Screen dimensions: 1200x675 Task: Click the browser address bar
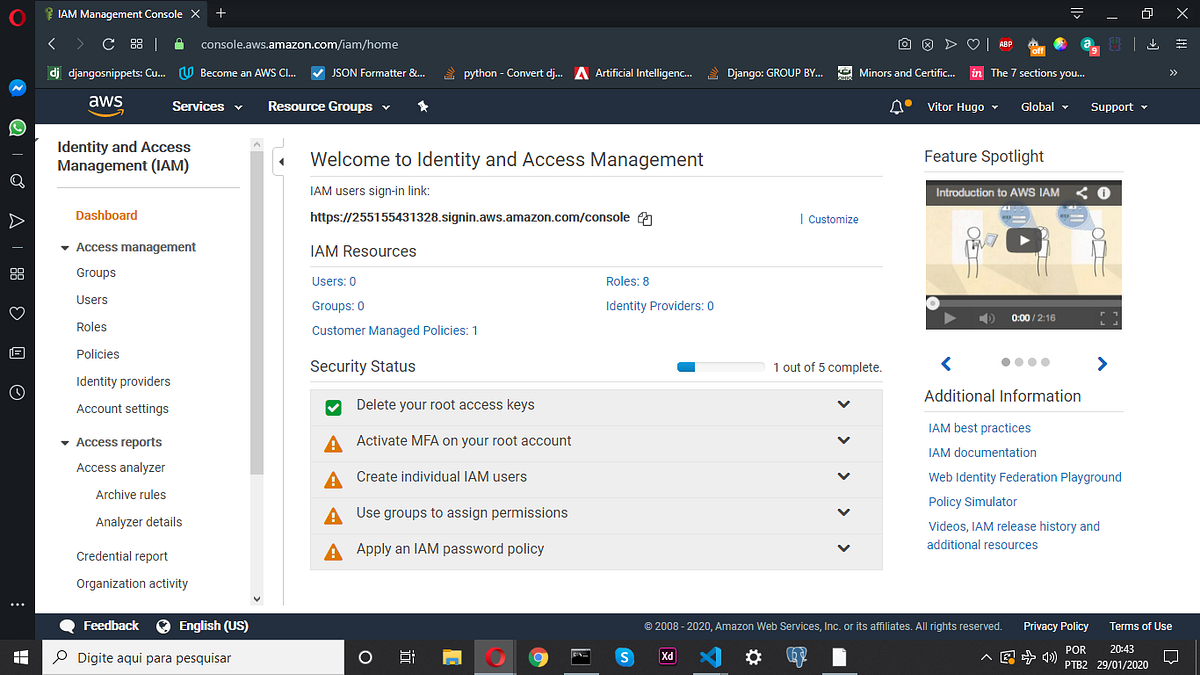pyautogui.click(x=400, y=44)
